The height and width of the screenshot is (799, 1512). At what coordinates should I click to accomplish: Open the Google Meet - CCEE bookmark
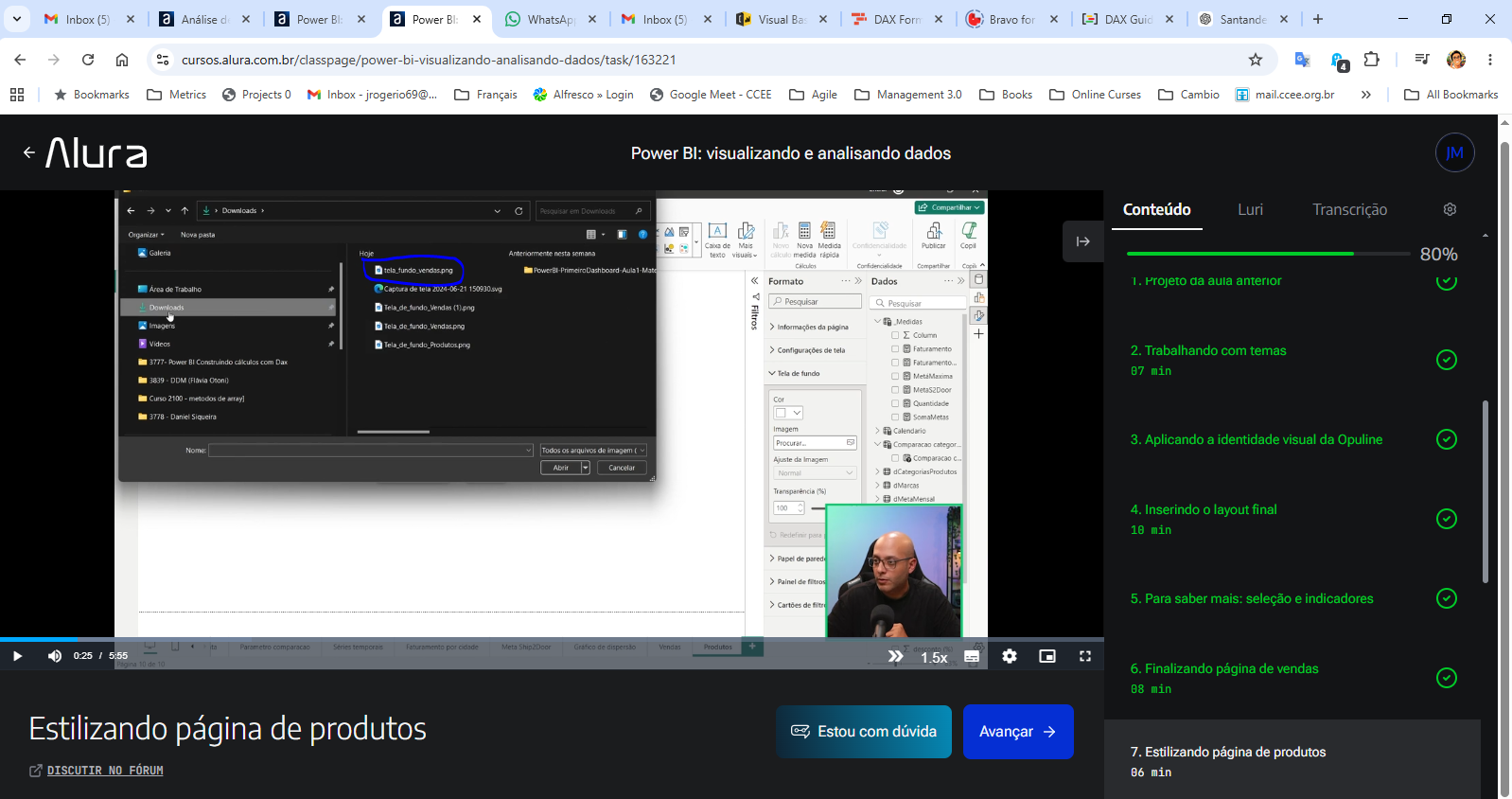[x=711, y=95]
